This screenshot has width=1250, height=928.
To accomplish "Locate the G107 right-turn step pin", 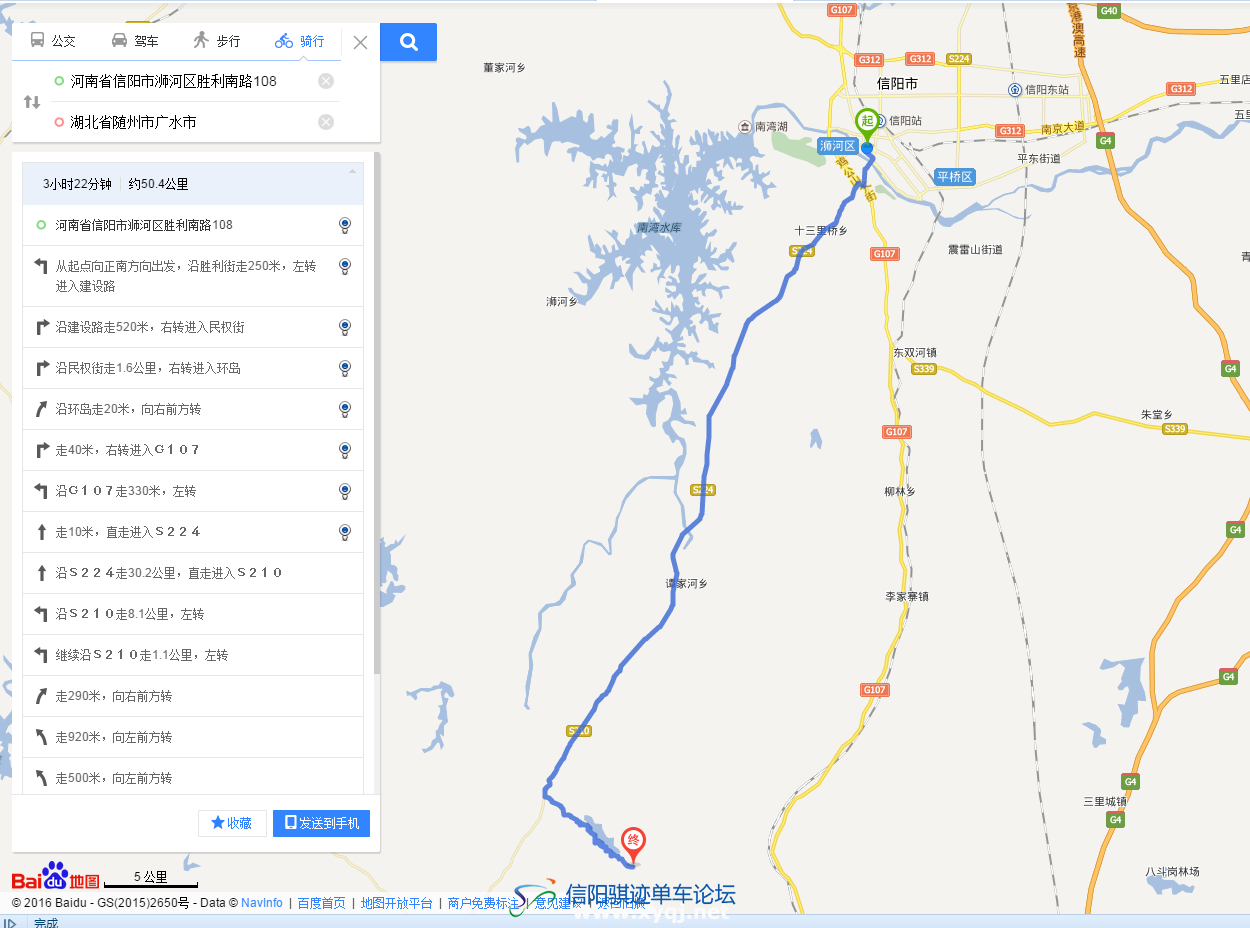I will click(x=345, y=450).
